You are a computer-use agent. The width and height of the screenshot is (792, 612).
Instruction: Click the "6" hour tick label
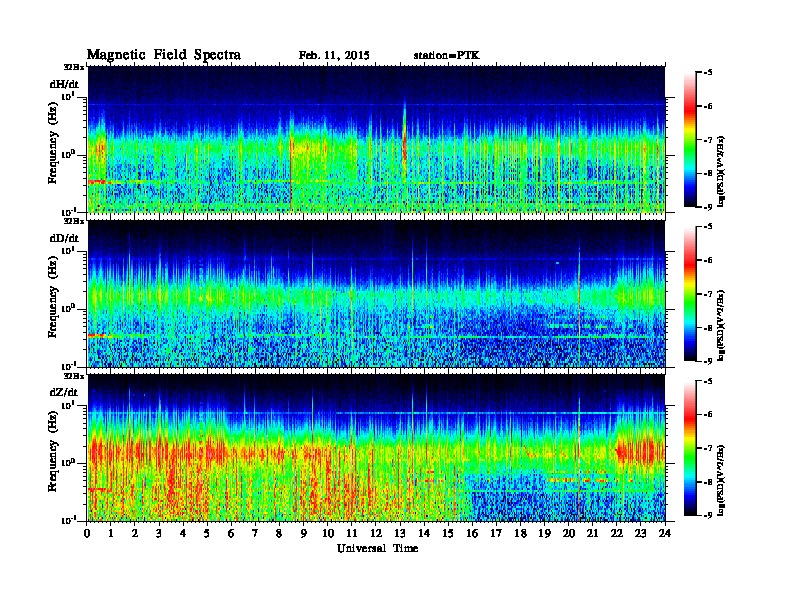[x=231, y=533]
